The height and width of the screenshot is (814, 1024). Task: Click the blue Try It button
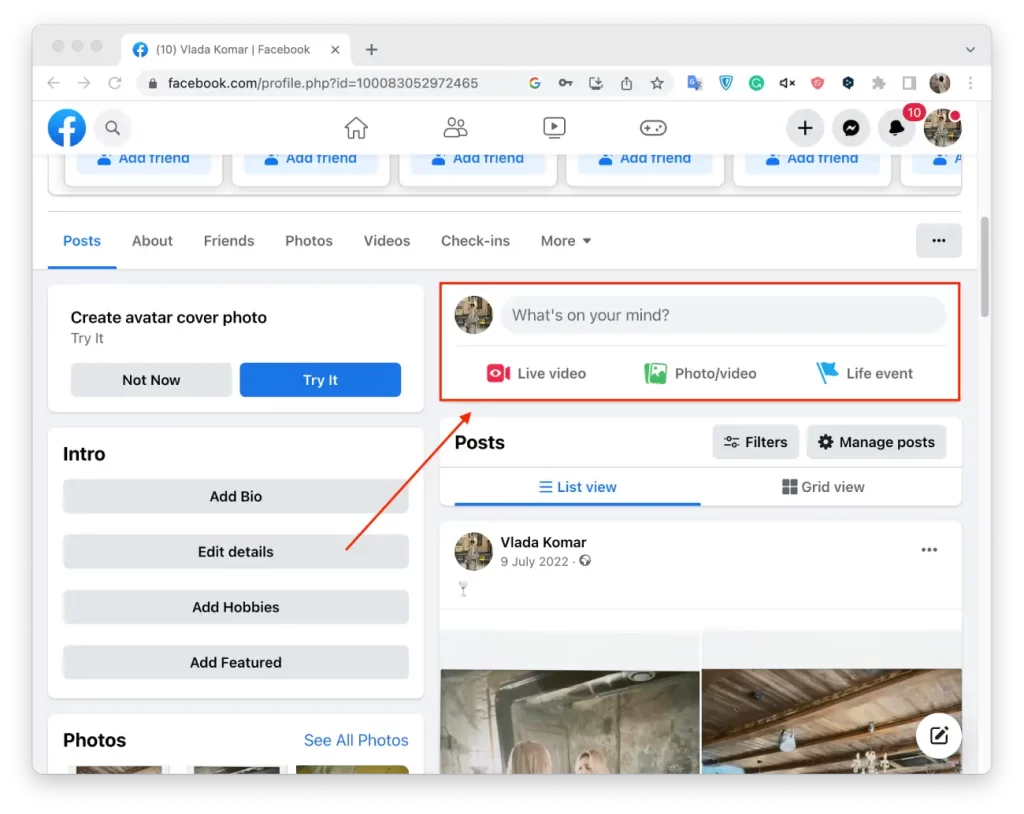pos(320,380)
